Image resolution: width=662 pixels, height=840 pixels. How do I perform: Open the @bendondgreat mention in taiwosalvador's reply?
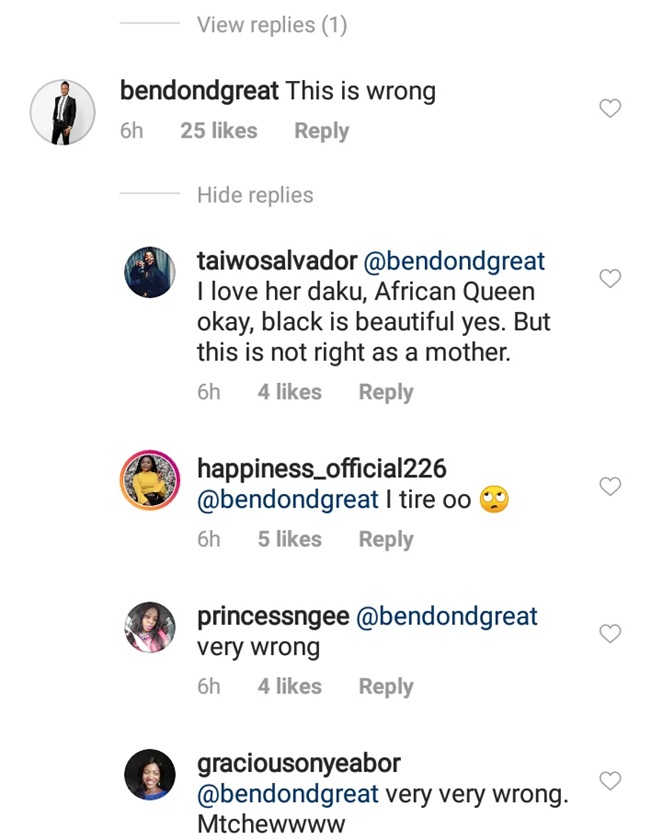456,262
